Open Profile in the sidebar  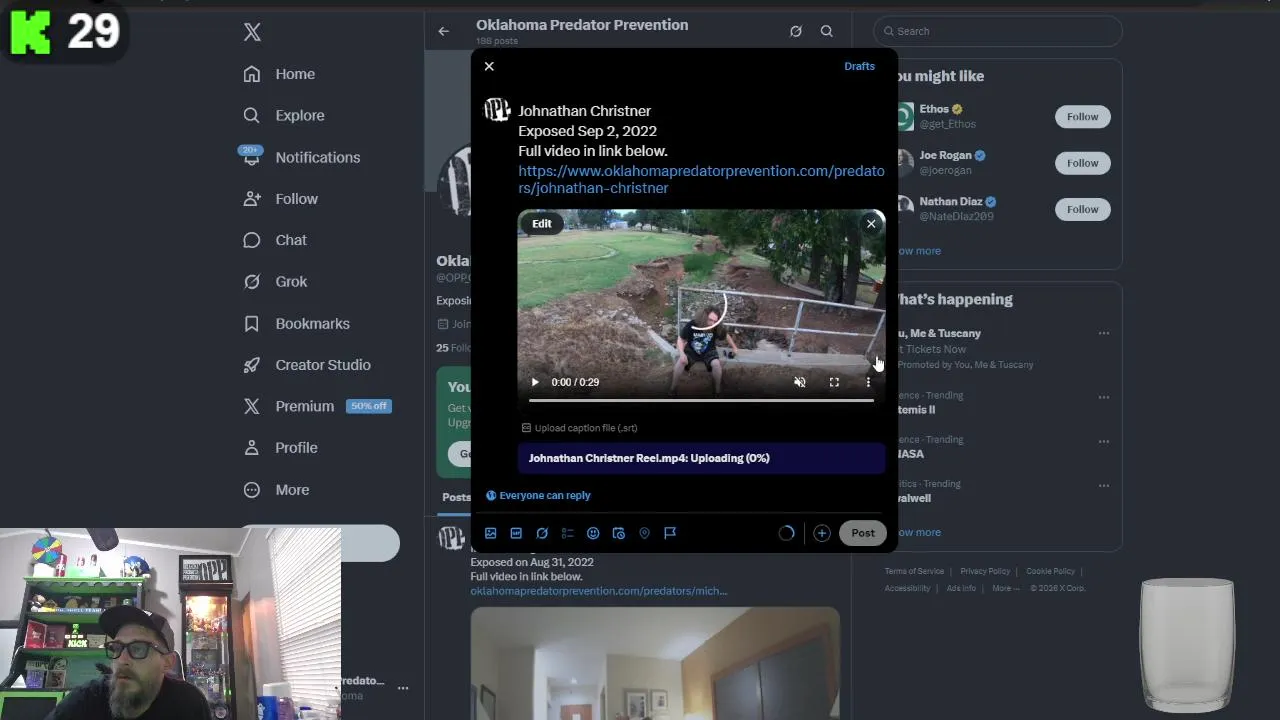point(281,448)
